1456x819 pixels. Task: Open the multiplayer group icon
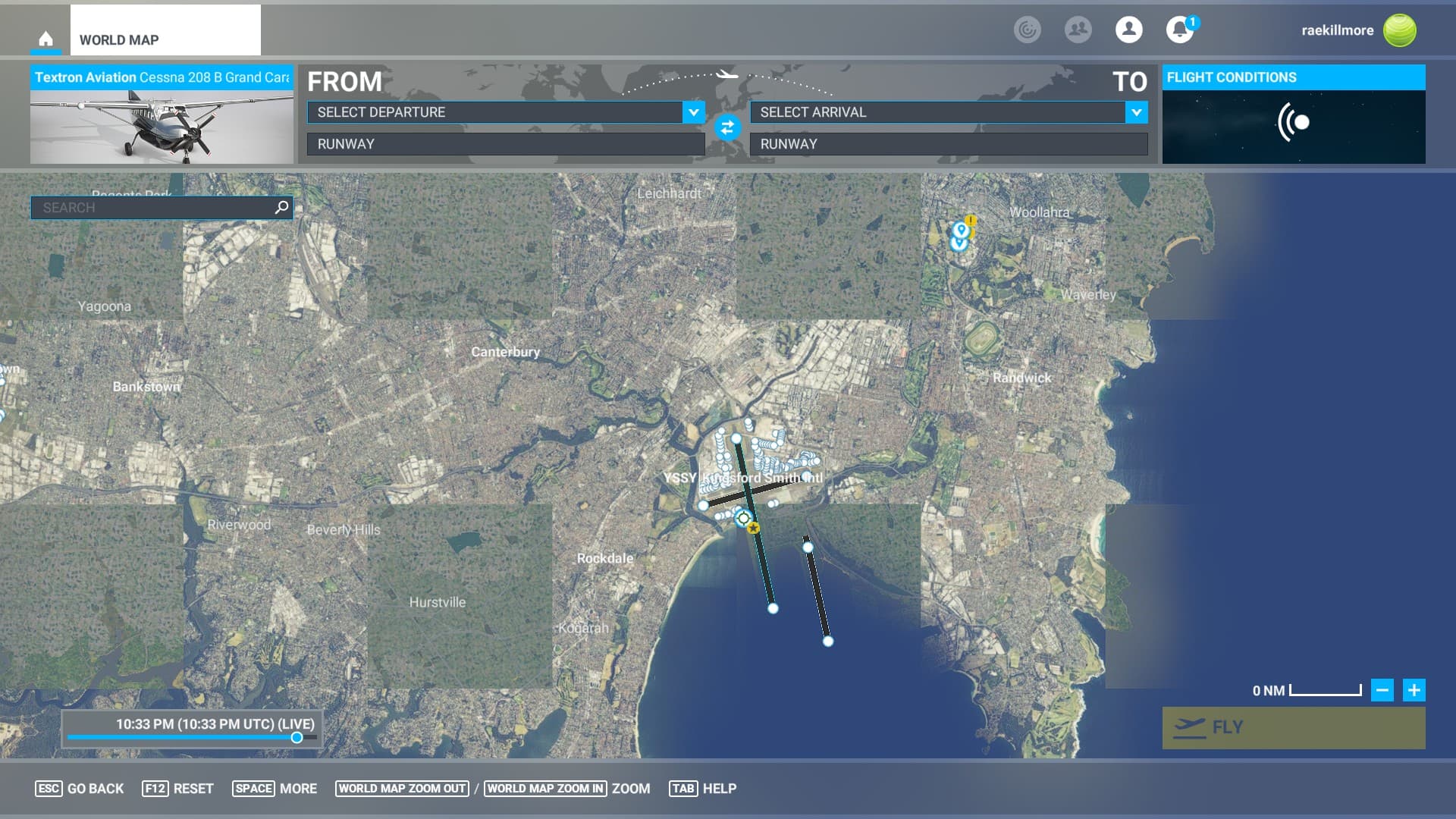[x=1078, y=30]
